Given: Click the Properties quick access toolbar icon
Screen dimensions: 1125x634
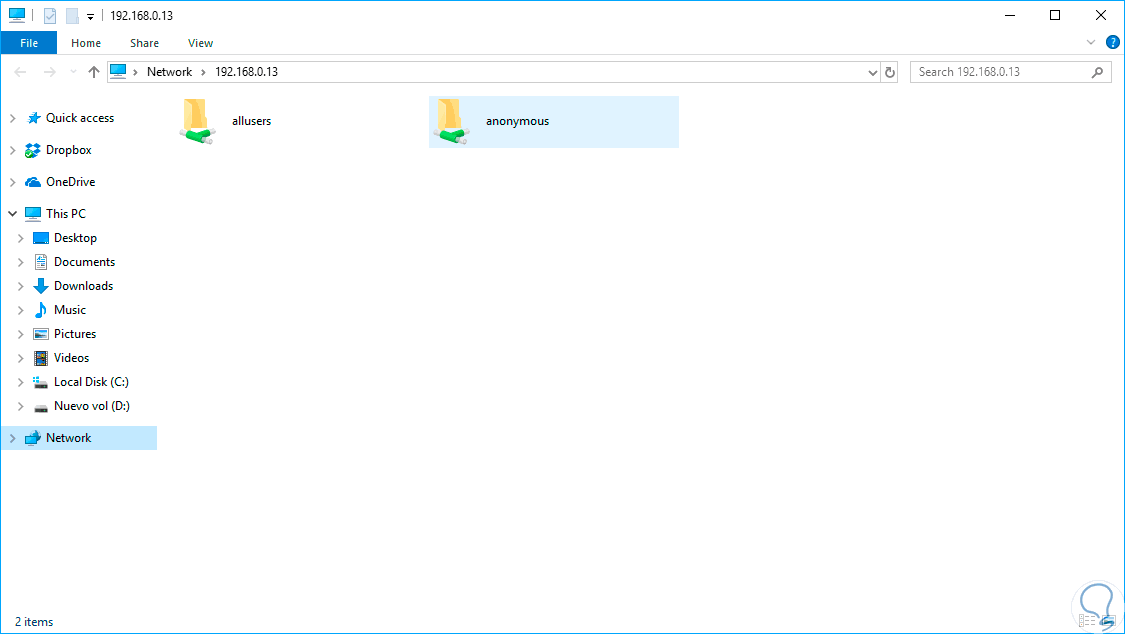Looking at the screenshot, I should [x=50, y=15].
